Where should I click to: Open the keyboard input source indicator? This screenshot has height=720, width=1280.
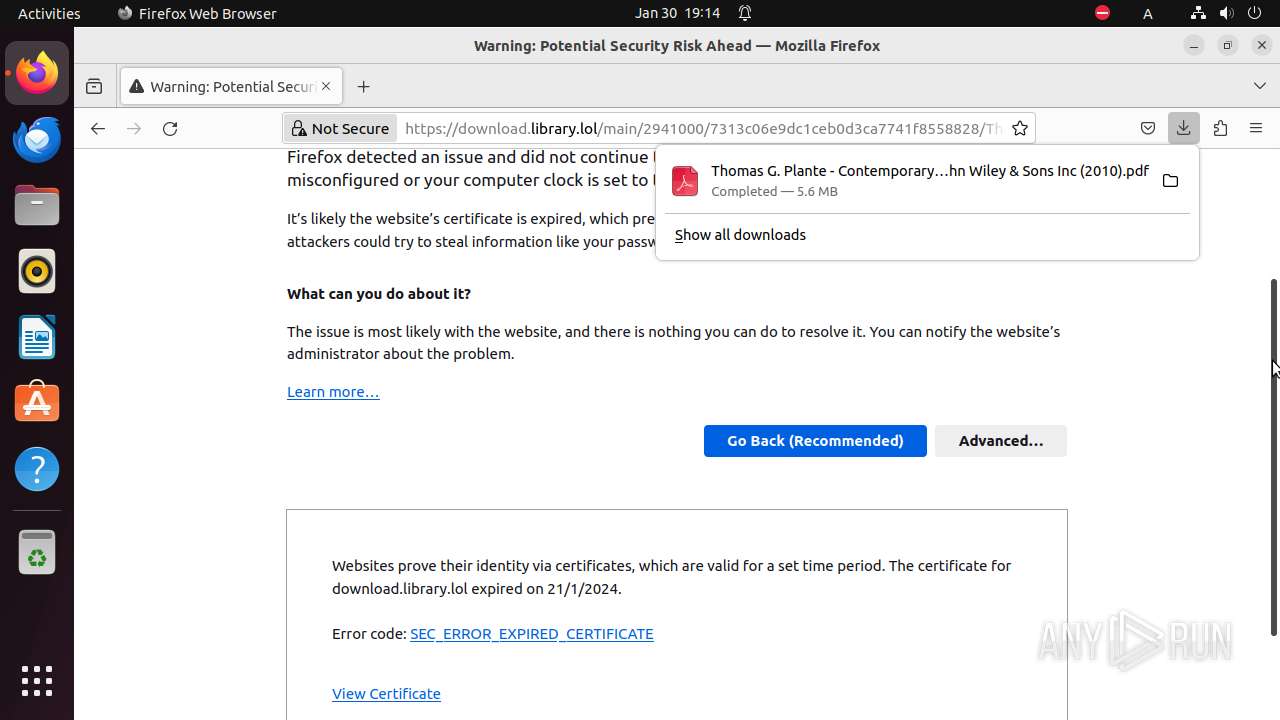click(1148, 13)
